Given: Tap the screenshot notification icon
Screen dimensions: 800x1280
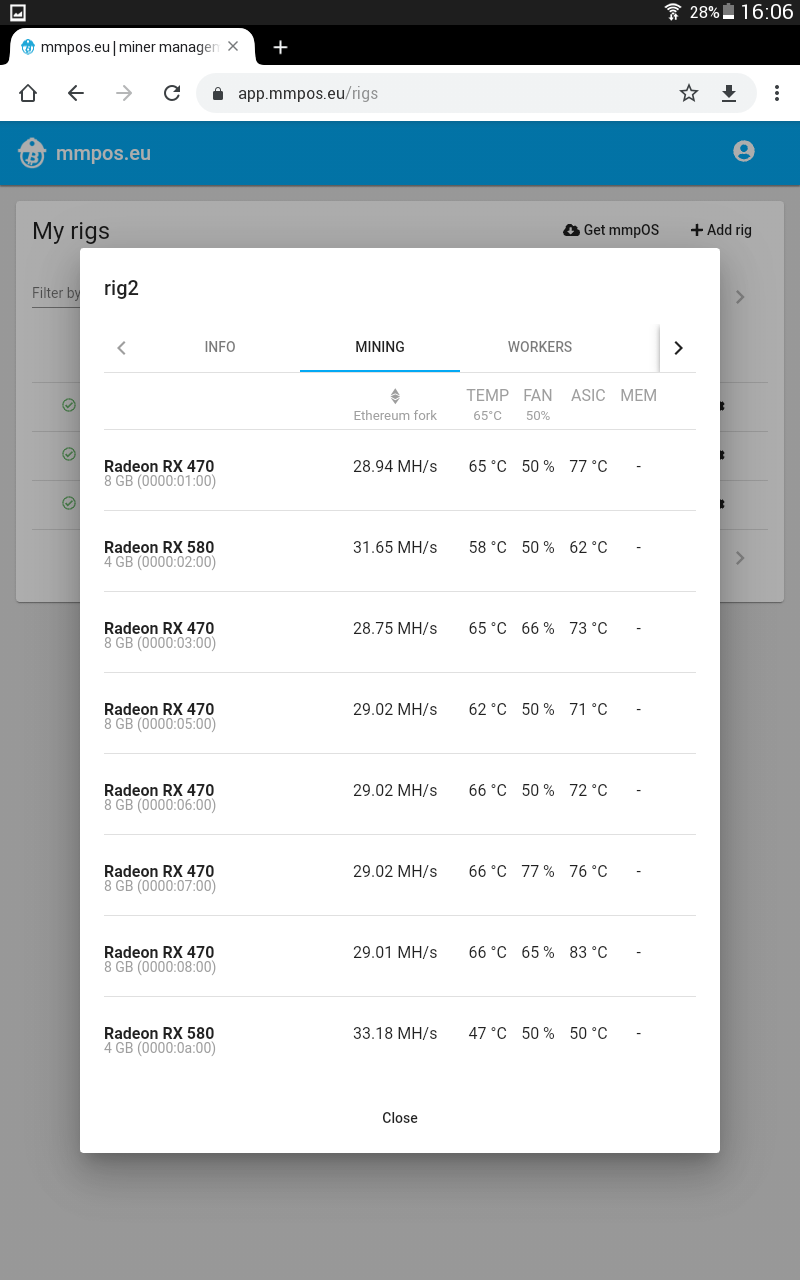Looking at the screenshot, I should (x=18, y=12).
